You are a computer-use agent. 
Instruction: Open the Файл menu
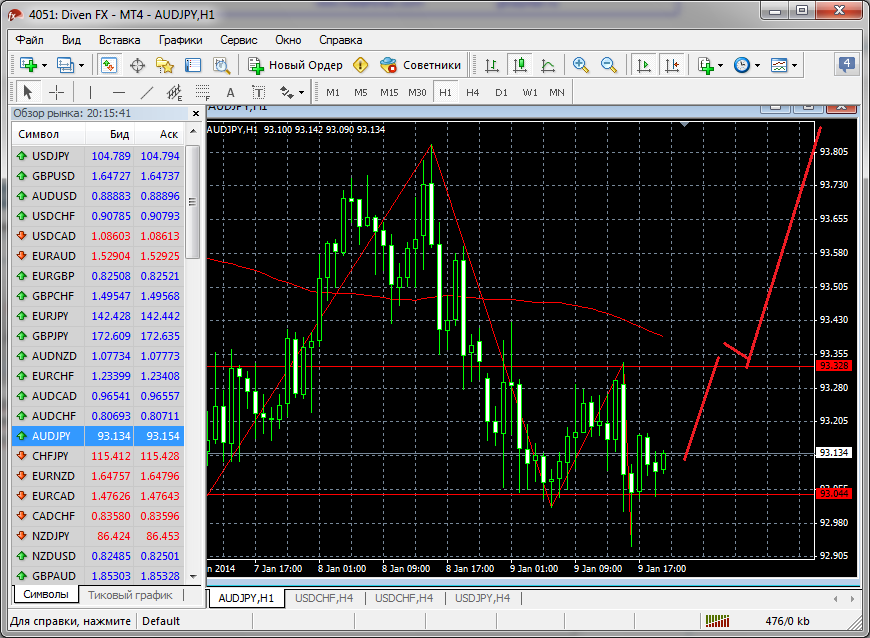(29, 40)
